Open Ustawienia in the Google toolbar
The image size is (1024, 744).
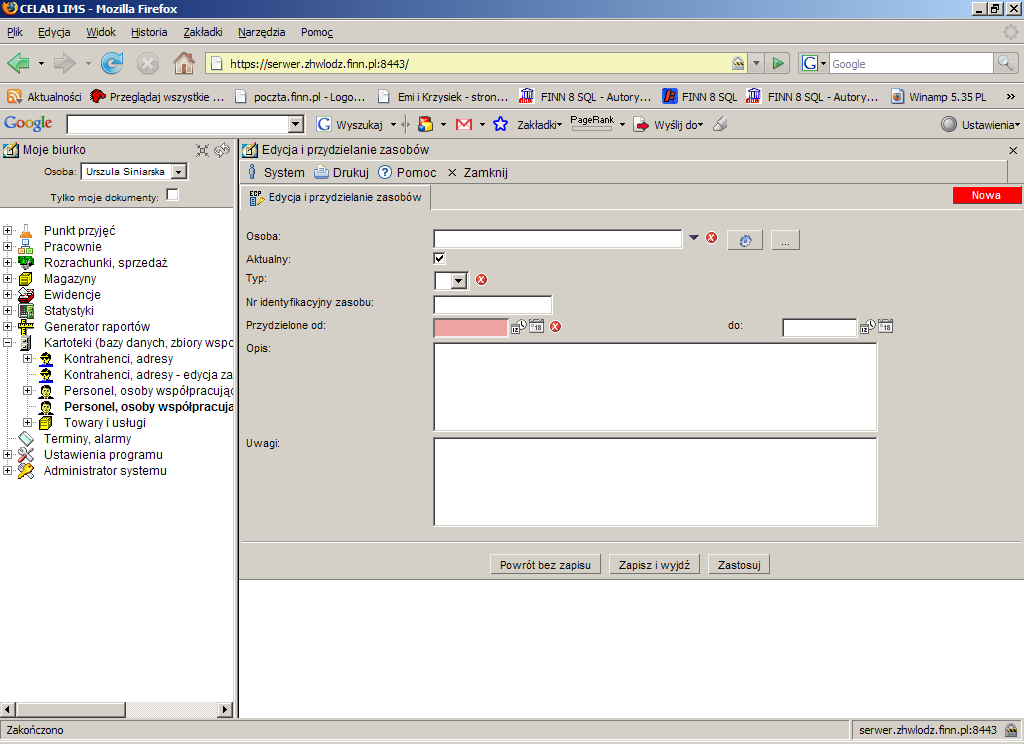click(x=980, y=124)
